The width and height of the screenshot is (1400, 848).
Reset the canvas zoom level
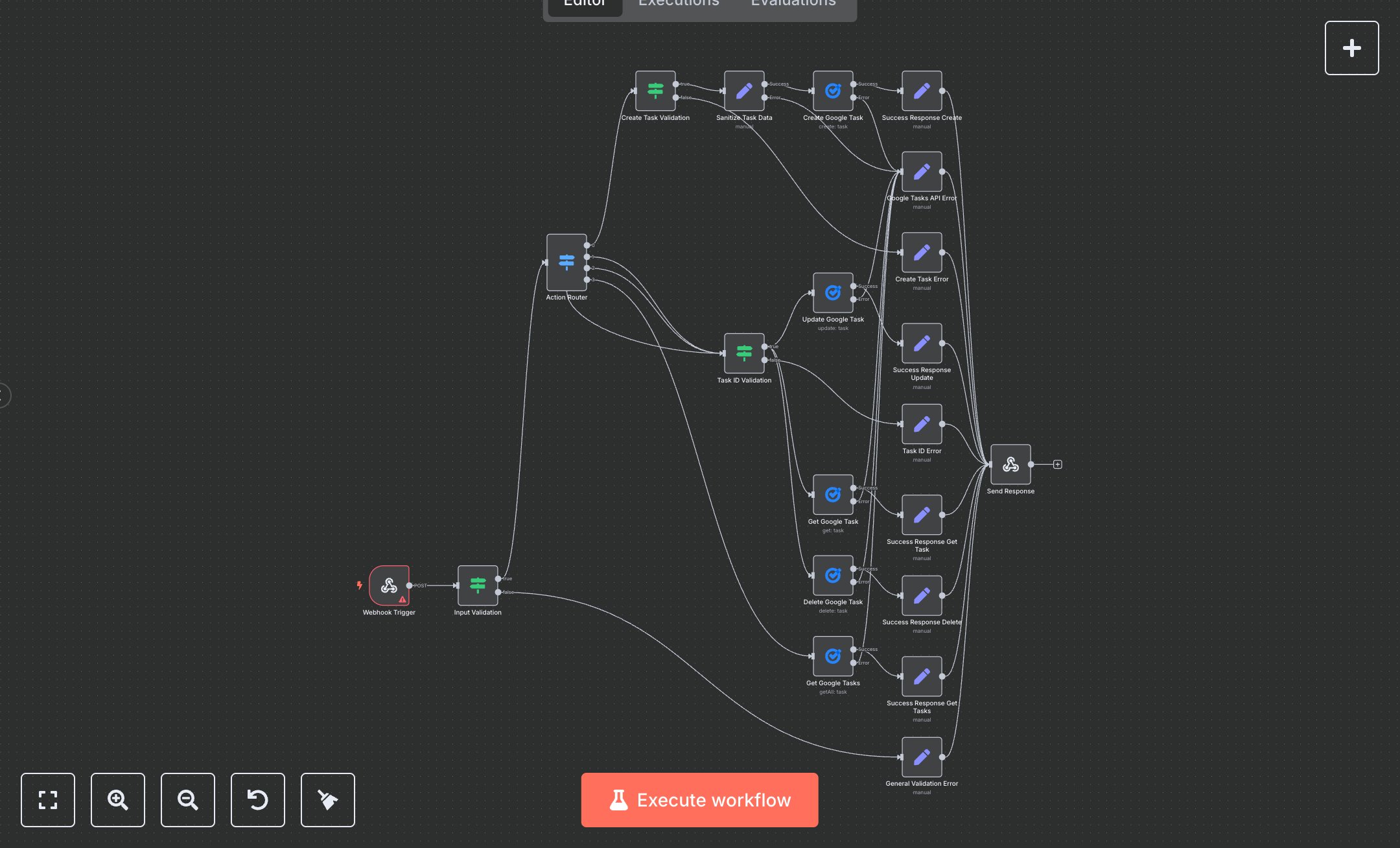pos(258,800)
